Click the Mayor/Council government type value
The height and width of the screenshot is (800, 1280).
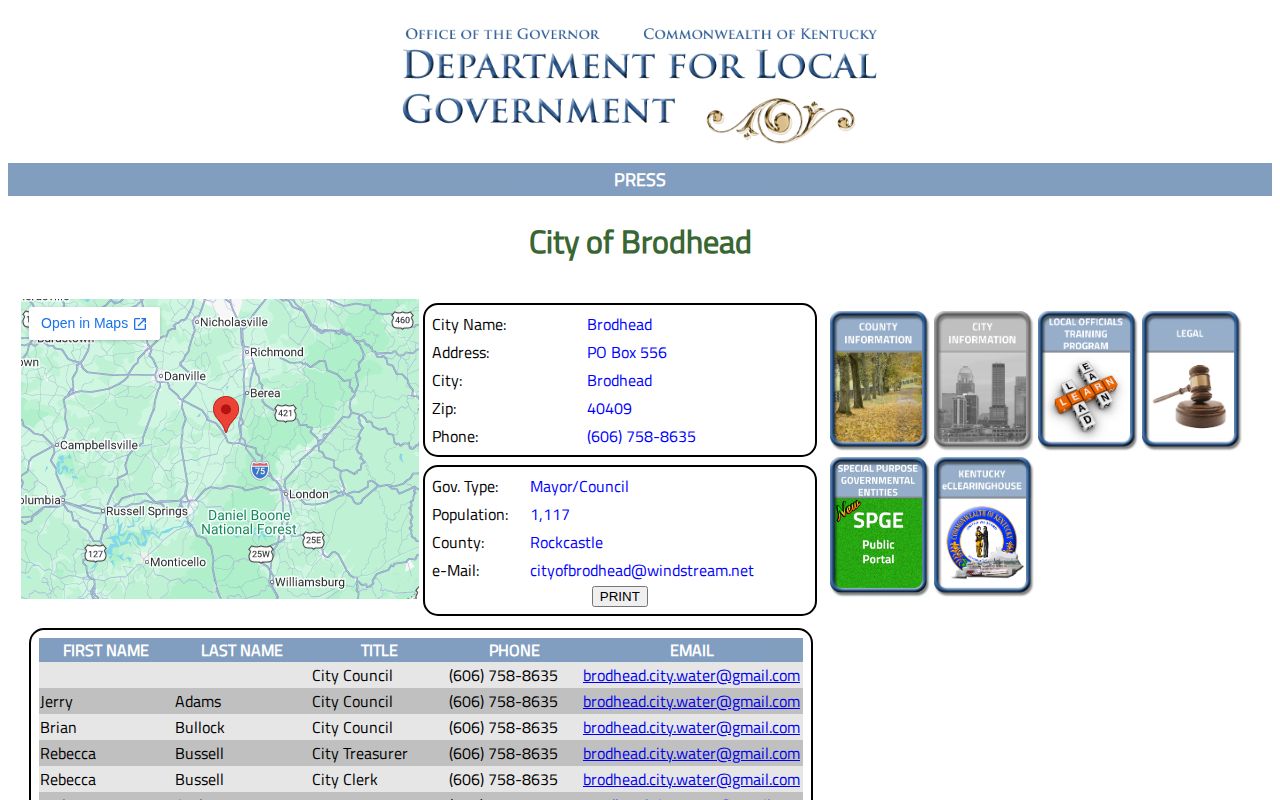579,487
